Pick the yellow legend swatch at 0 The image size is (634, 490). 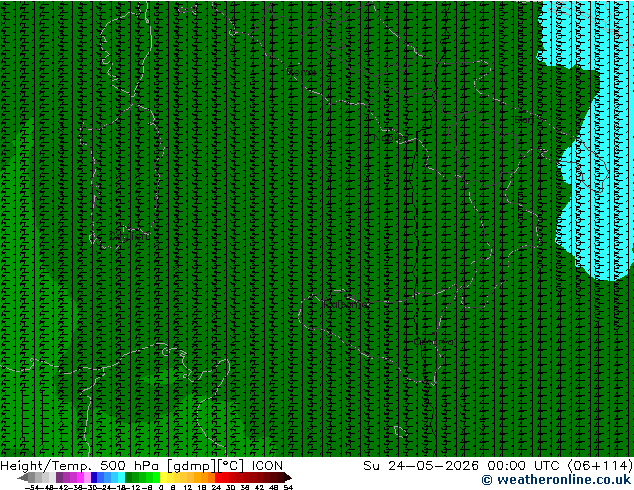(163, 477)
